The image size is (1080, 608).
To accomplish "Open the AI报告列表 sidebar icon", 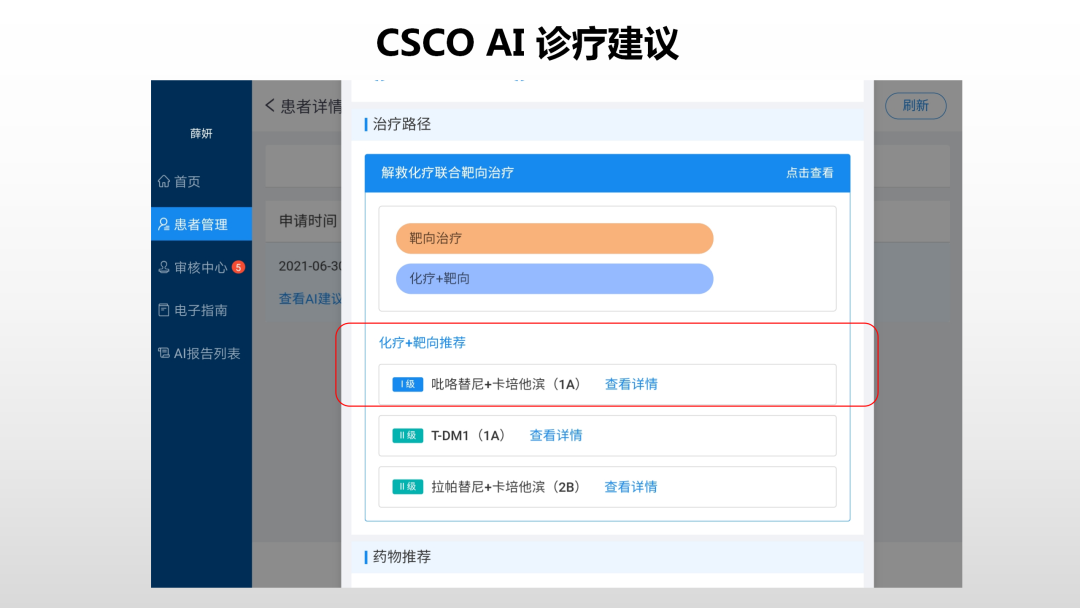I will pyautogui.click(x=164, y=354).
